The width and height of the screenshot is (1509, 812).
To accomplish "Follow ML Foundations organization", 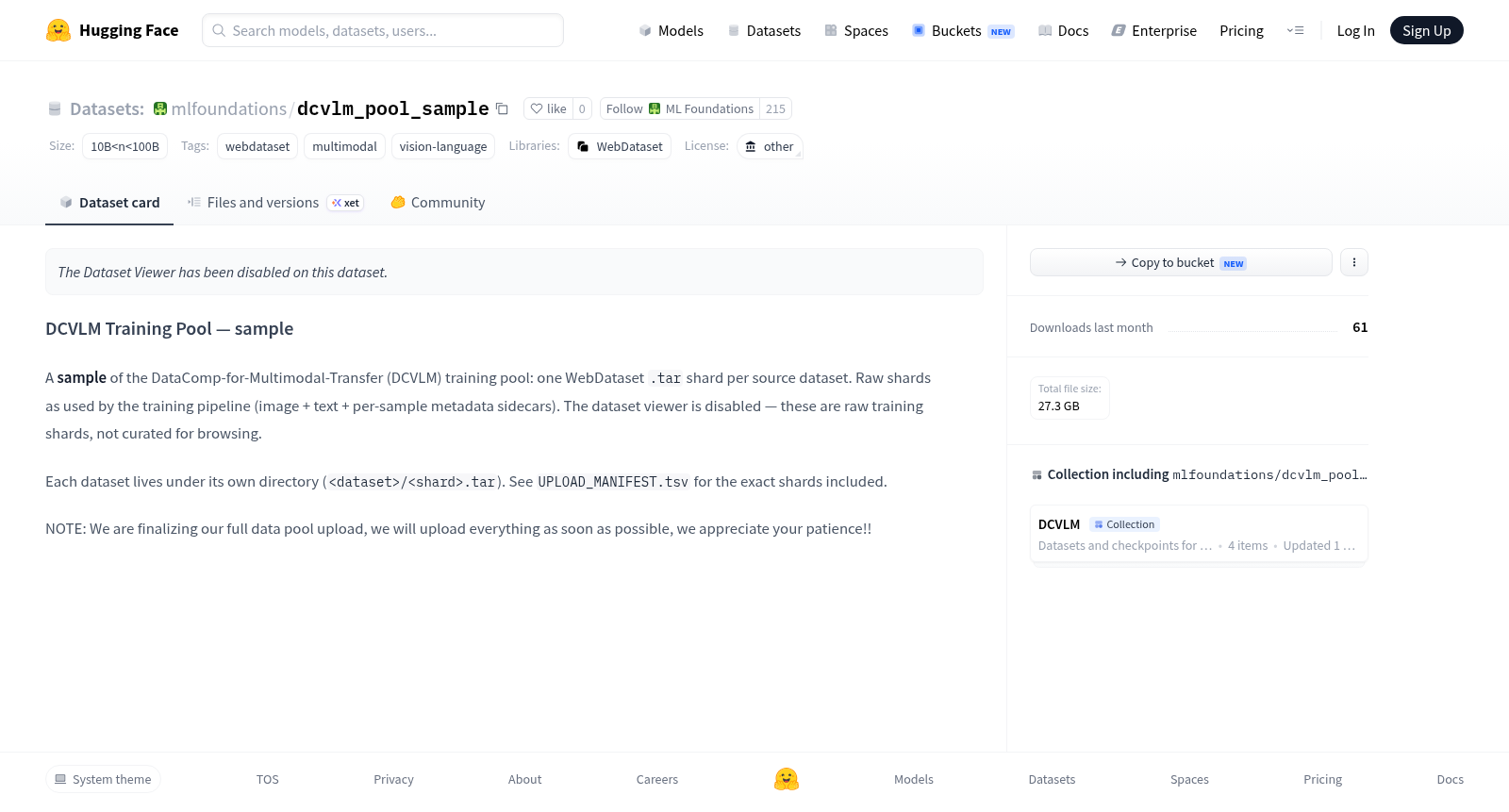I will point(679,108).
